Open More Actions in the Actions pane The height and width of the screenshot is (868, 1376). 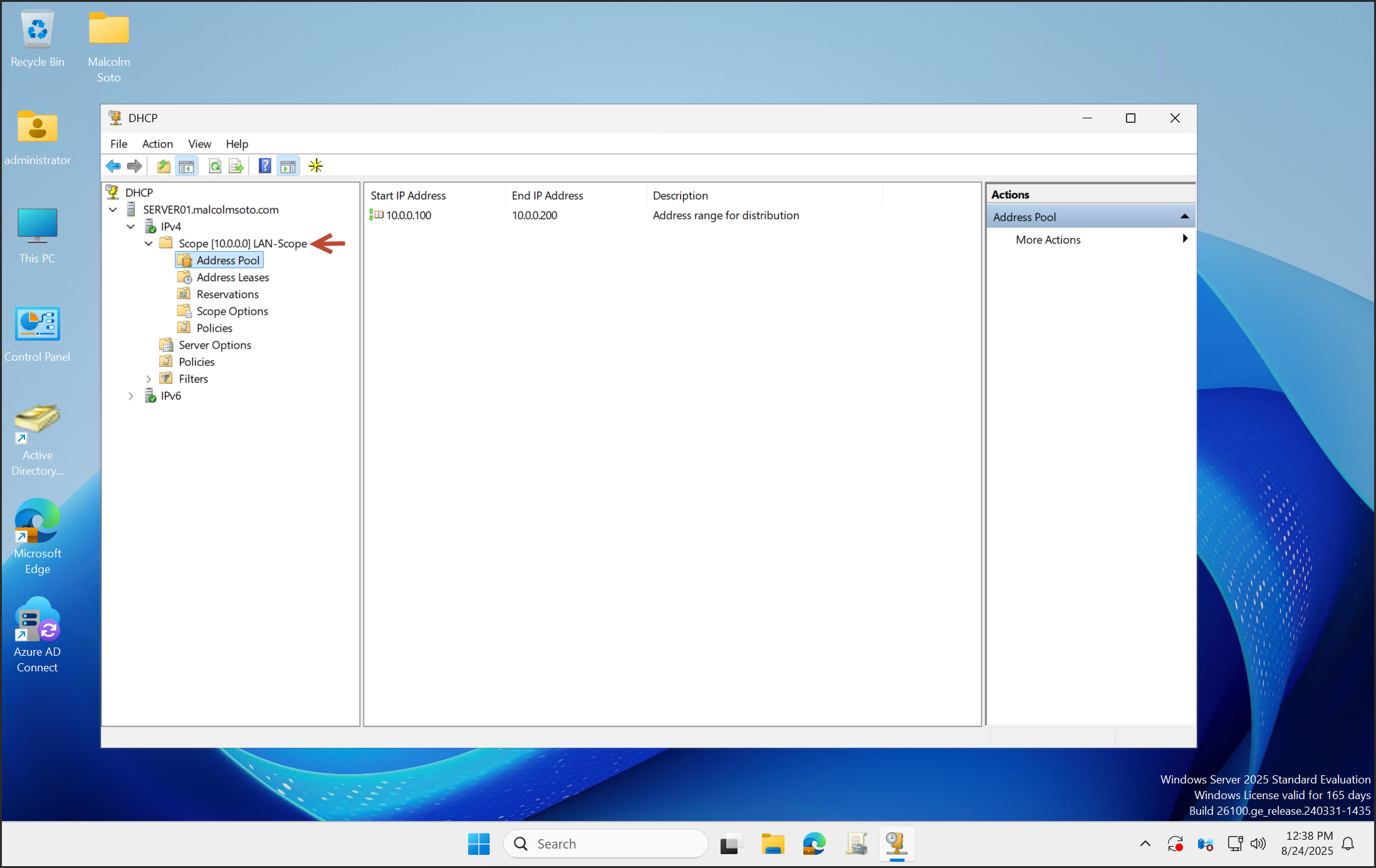pos(1048,239)
